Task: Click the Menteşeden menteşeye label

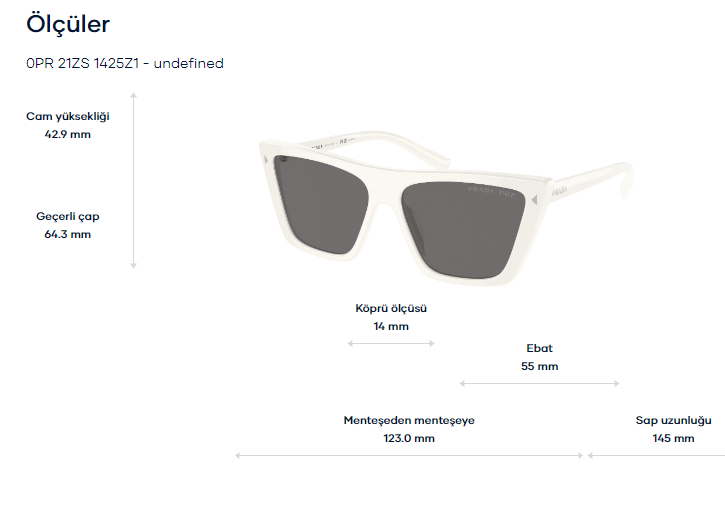Action: point(409,420)
